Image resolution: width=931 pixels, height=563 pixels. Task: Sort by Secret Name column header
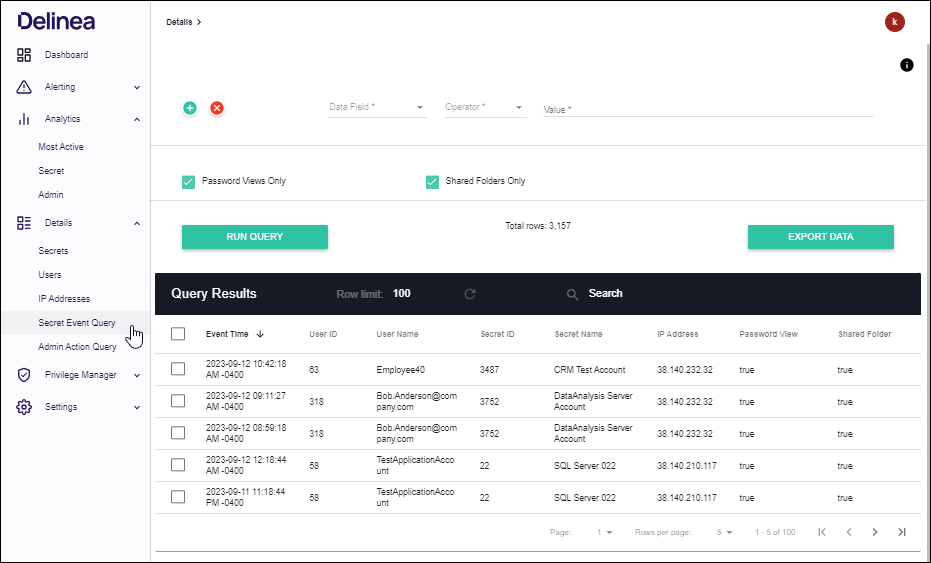point(578,334)
